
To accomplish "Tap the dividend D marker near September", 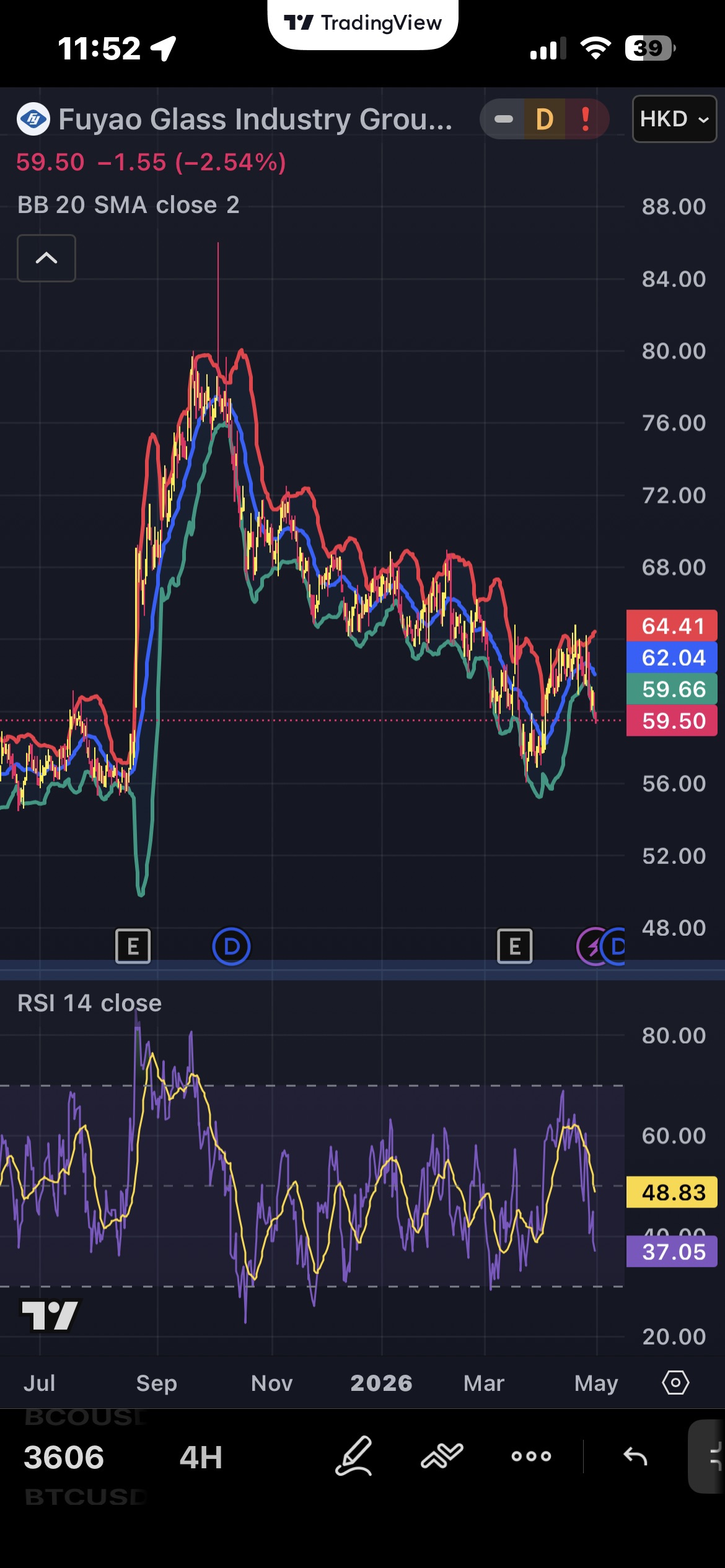I will pos(231,946).
